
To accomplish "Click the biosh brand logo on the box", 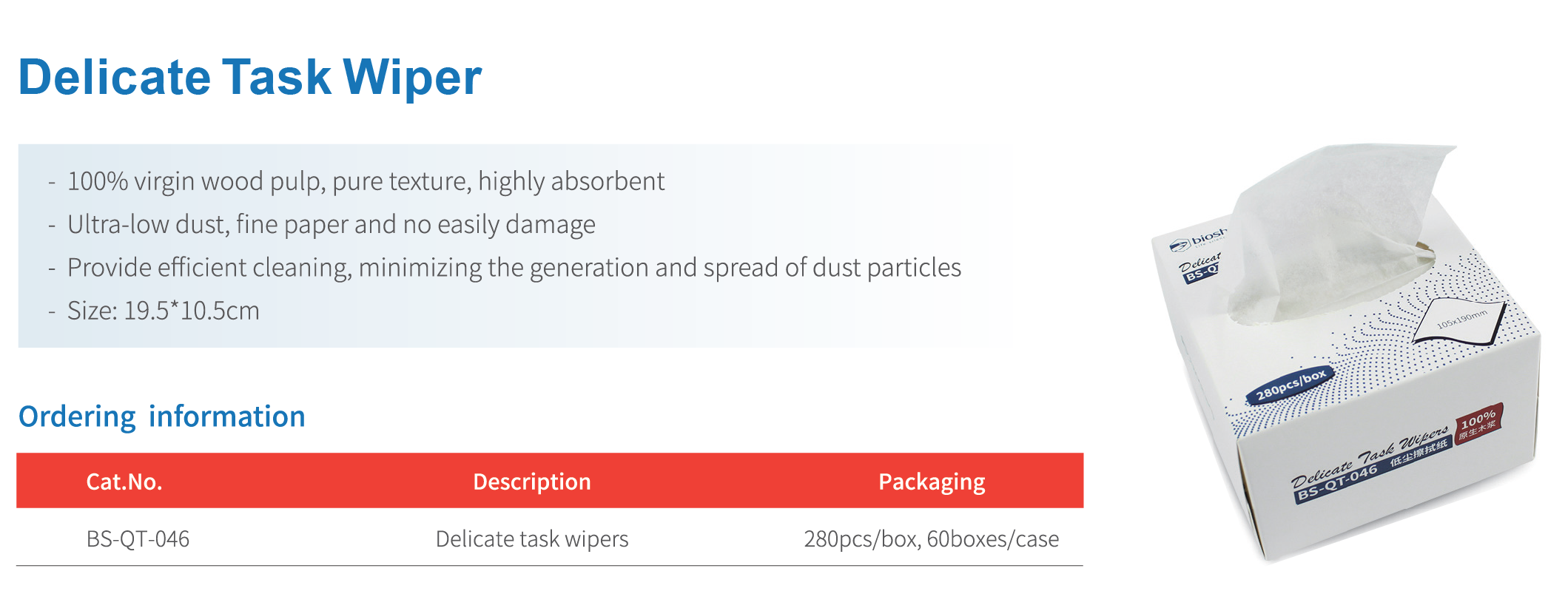I will tap(1200, 240).
